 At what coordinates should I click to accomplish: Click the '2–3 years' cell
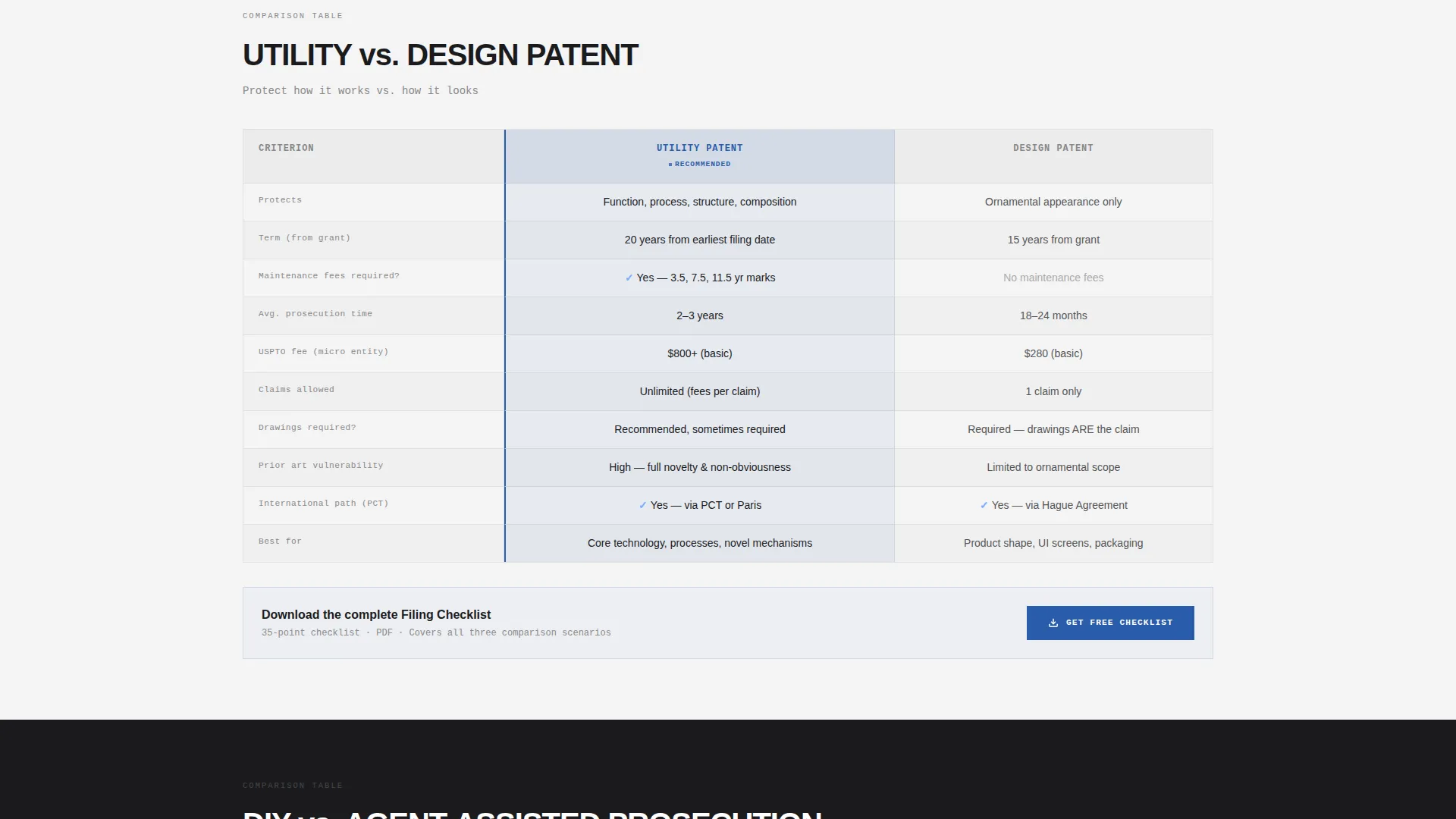(x=699, y=315)
